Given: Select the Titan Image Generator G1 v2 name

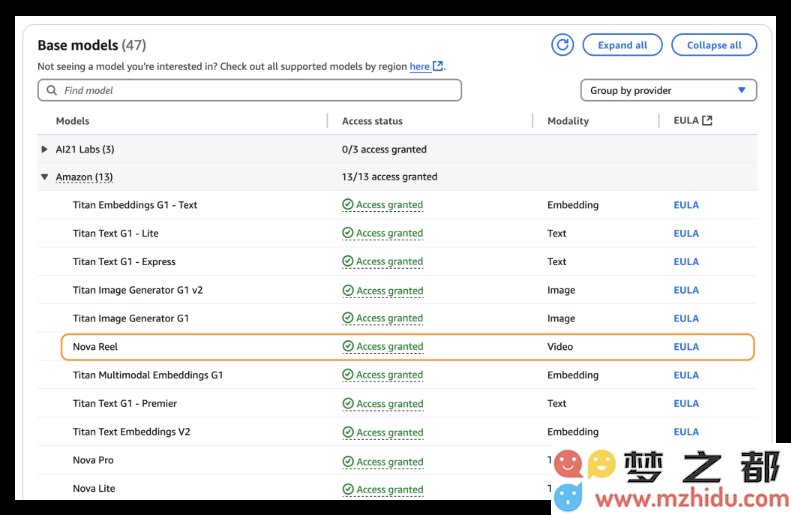Looking at the screenshot, I should tap(138, 290).
